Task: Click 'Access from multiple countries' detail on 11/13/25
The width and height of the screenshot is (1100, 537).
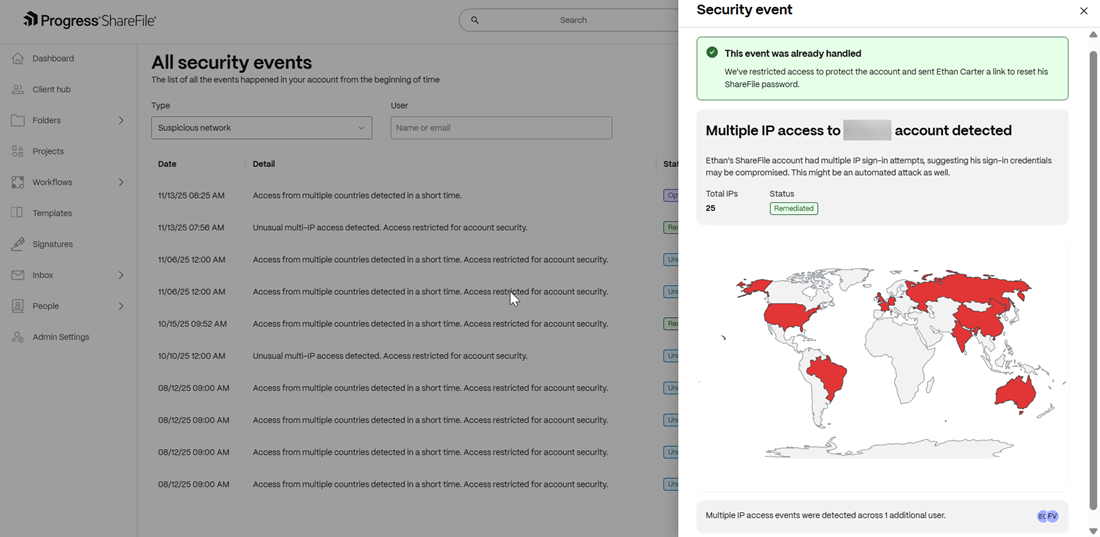Action: coord(357,195)
